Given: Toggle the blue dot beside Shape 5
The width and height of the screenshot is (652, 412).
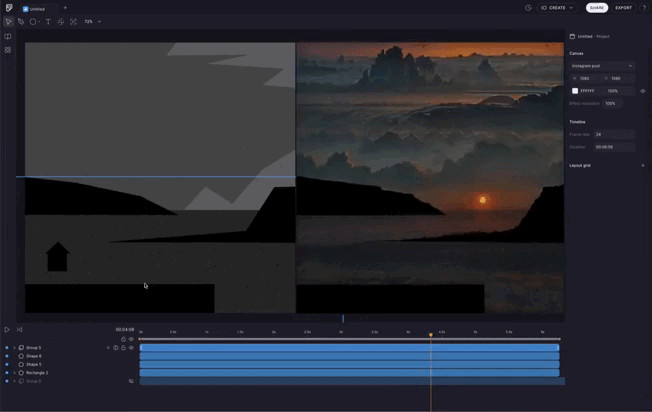Looking at the screenshot, I should click(x=7, y=364).
